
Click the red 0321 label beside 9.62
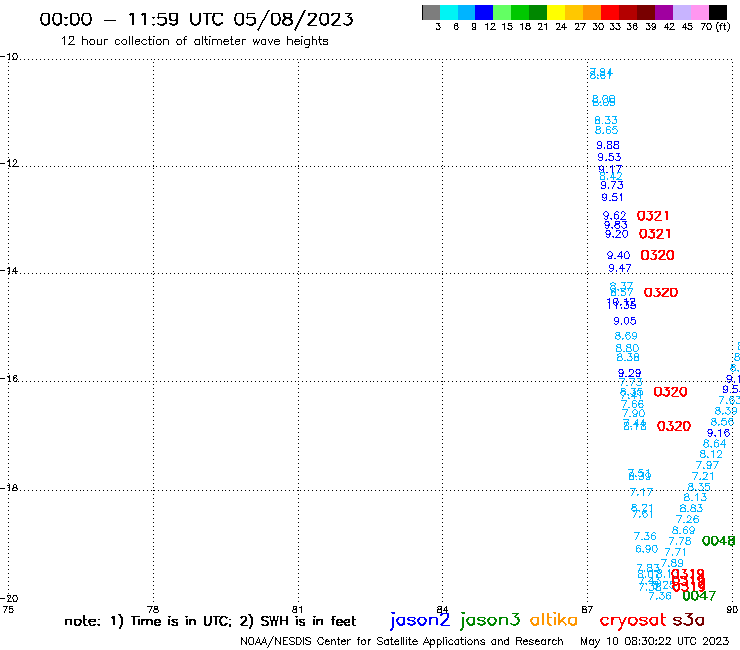point(653,216)
